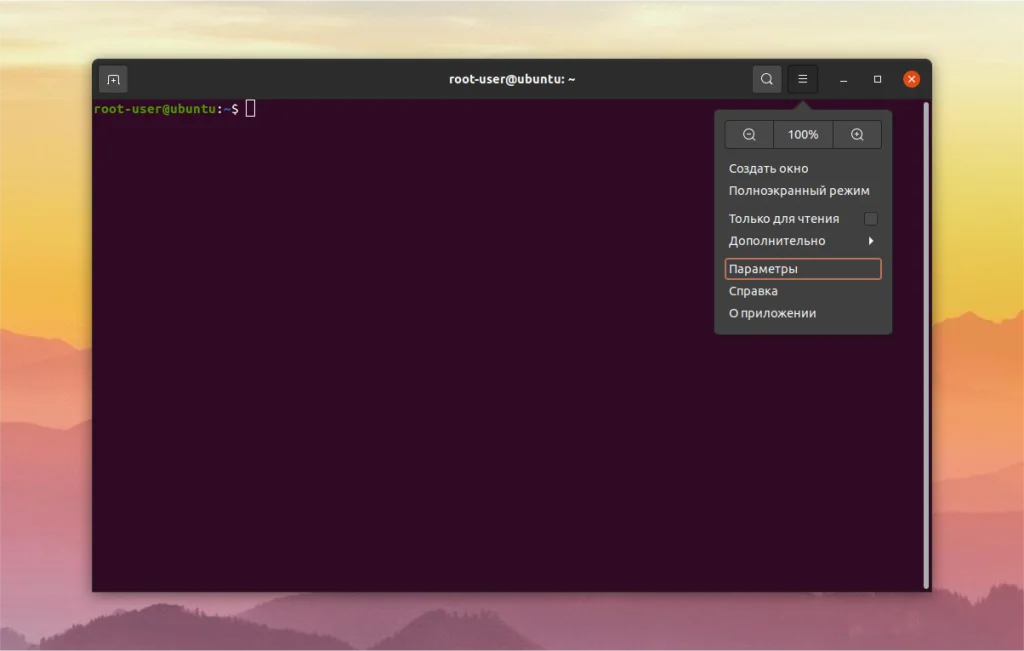Toggle the read-only checkbox
The image size is (1024, 651).
pyautogui.click(x=871, y=218)
